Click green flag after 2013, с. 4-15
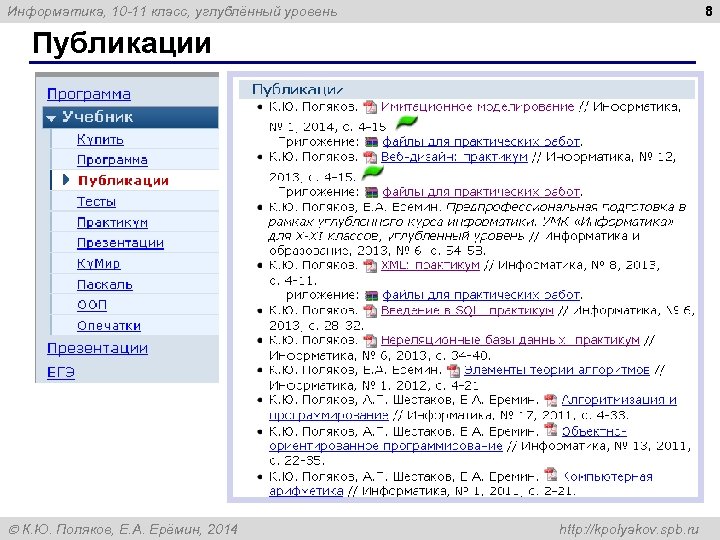The image size is (720, 540). point(372,173)
